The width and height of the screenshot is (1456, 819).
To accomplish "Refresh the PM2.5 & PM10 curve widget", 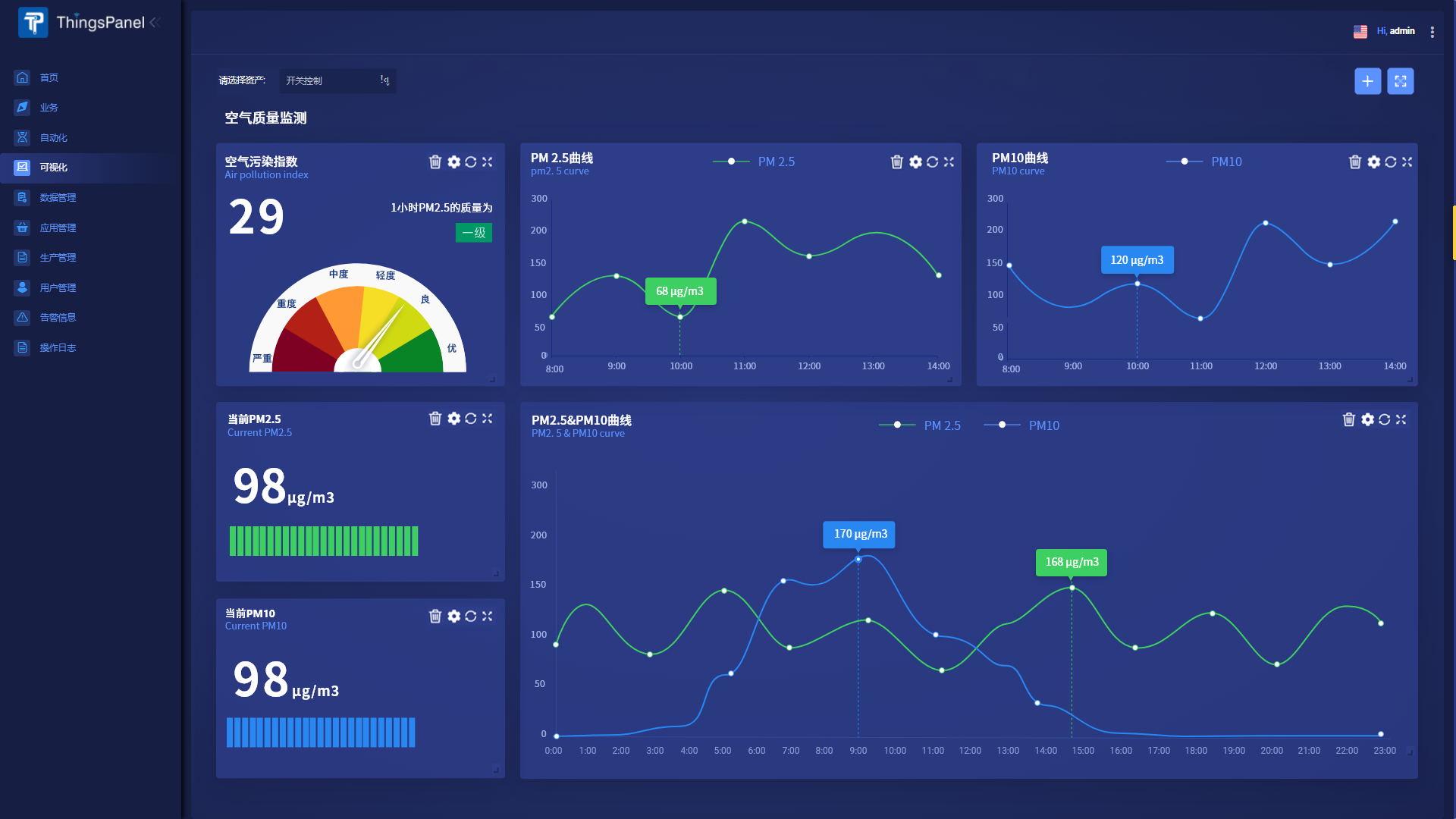I will tap(1385, 419).
